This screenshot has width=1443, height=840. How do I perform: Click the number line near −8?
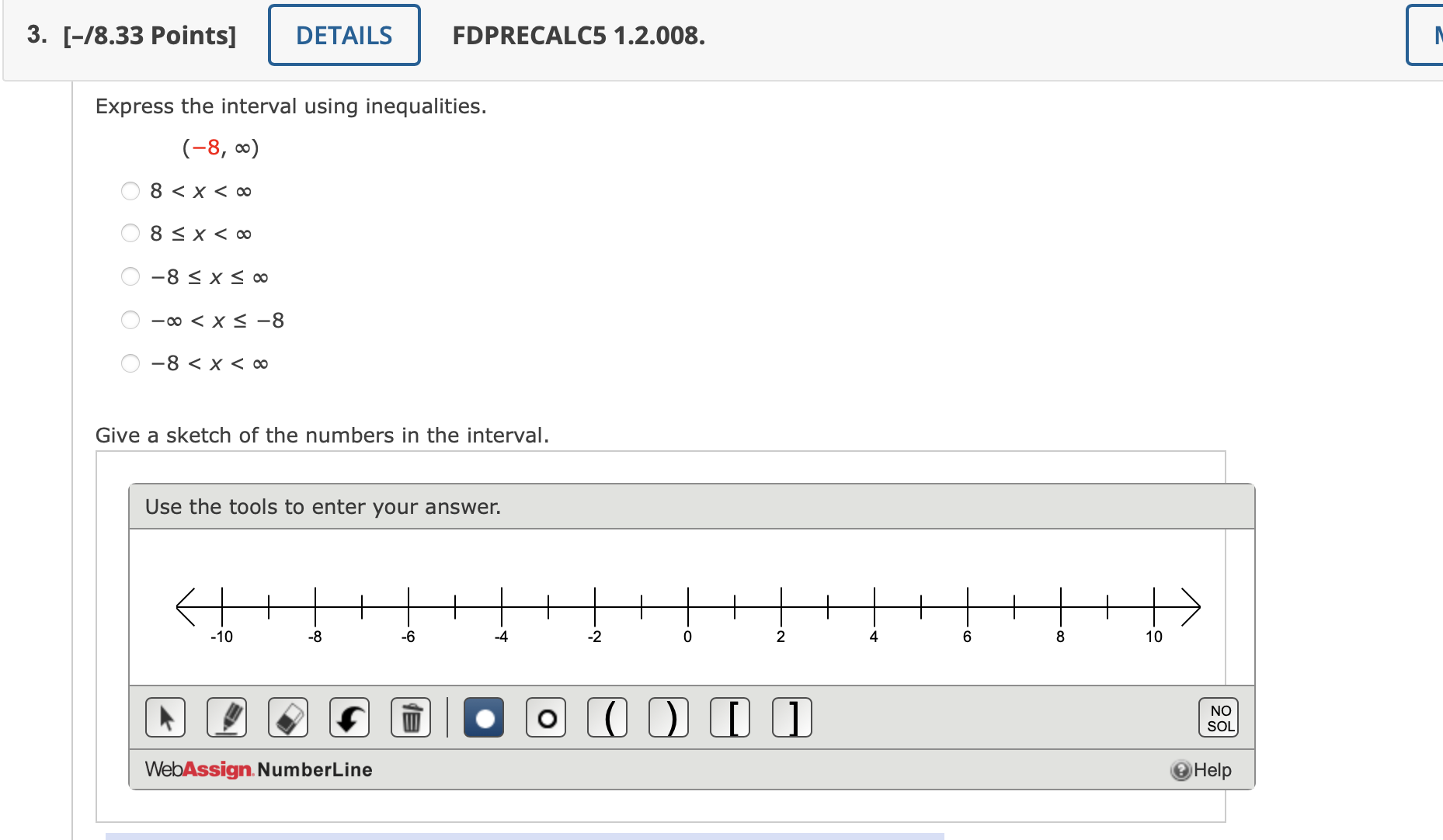tap(315, 609)
